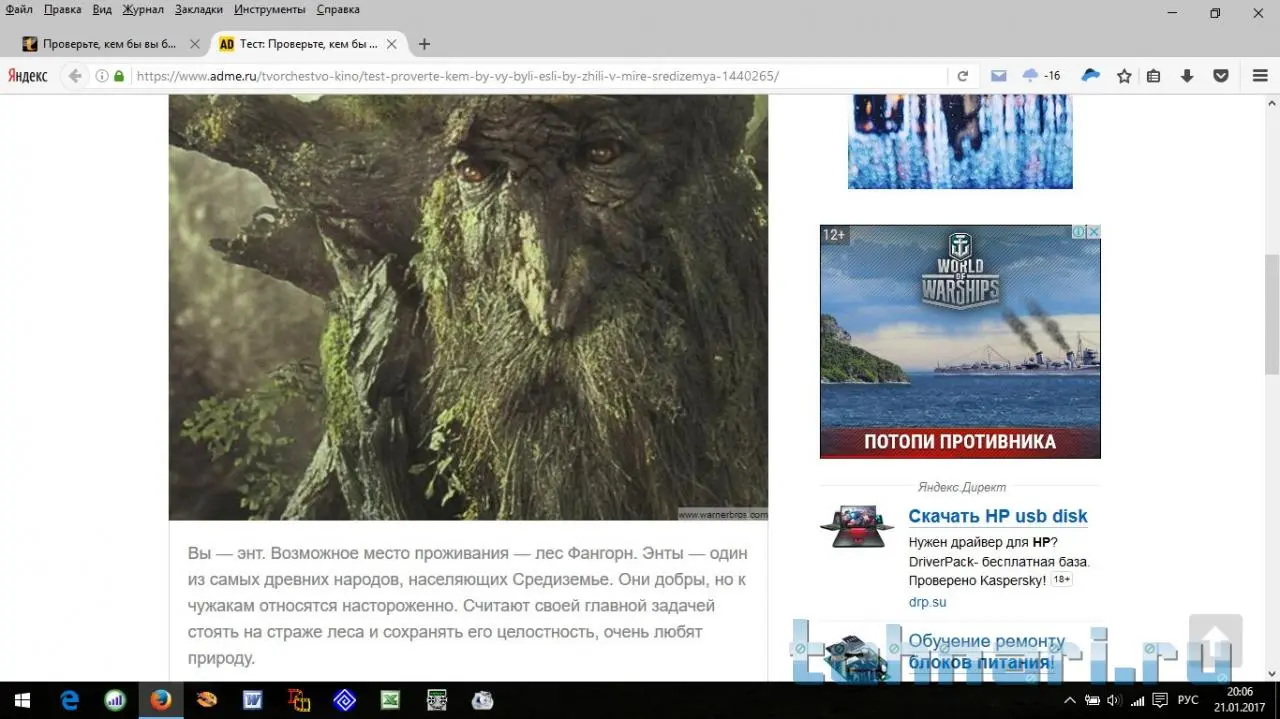Switch to the first 'Проверьте, кем бы' tab
This screenshot has height=719, width=1280.
click(110, 44)
